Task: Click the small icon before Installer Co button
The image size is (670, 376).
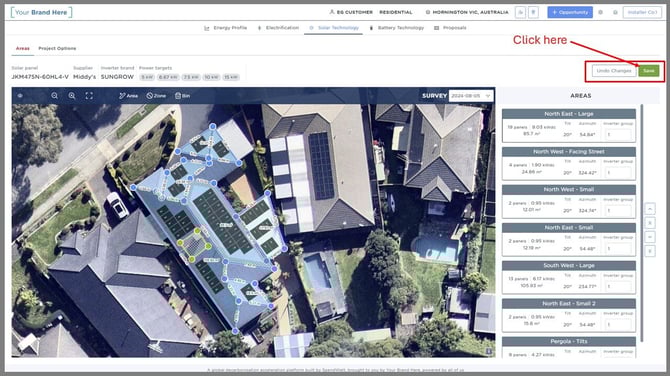Action: coord(615,12)
